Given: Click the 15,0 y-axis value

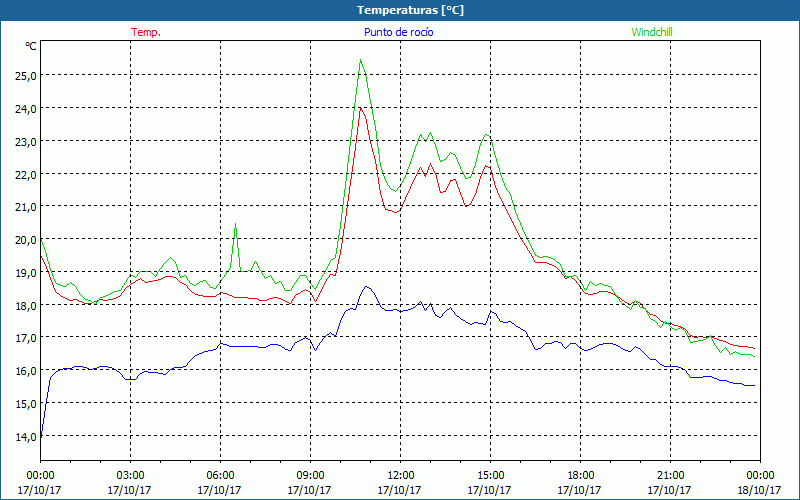Looking at the screenshot, I should [x=26, y=404].
